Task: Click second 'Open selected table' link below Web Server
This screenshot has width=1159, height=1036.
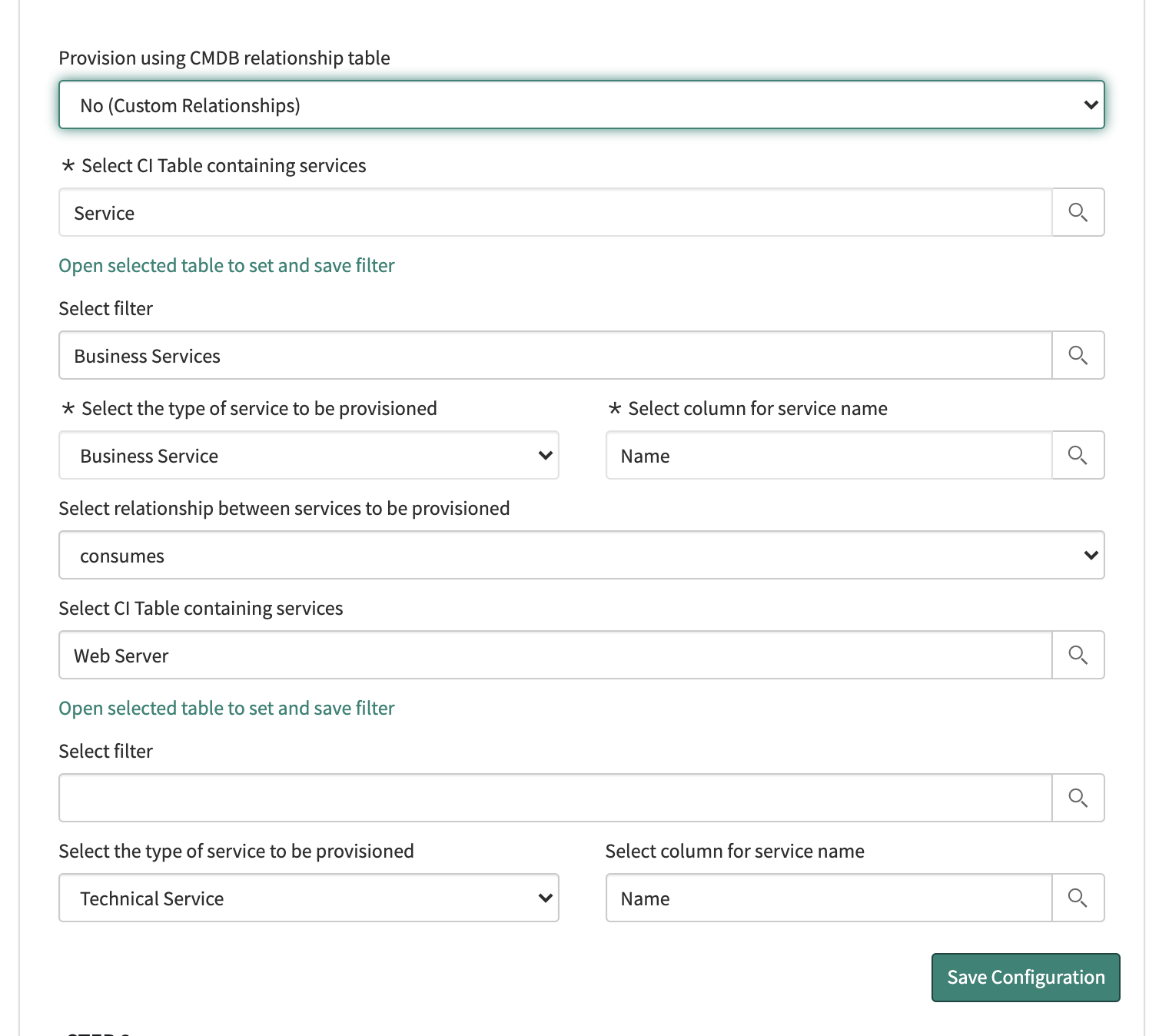Action: (x=227, y=708)
